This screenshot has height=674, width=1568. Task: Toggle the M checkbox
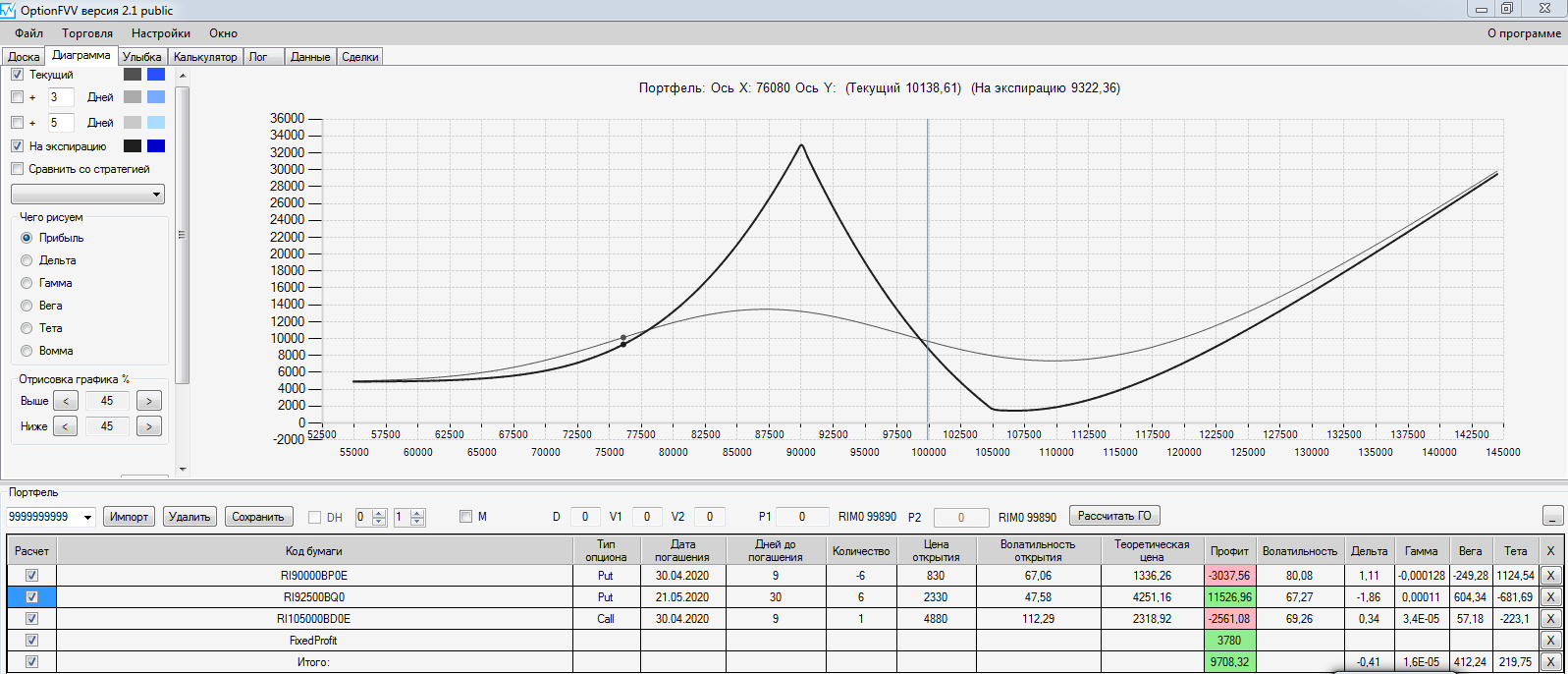point(466,517)
